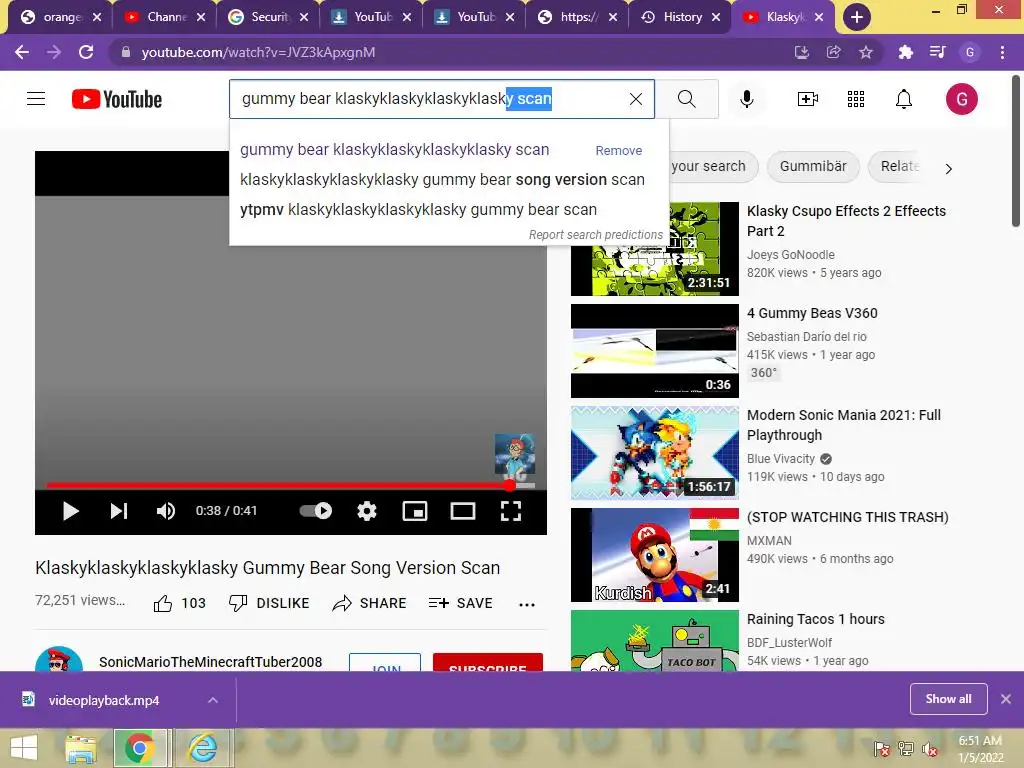Open the YouTube apps grid
Viewport: 1024px width, 768px height.
coord(856,99)
